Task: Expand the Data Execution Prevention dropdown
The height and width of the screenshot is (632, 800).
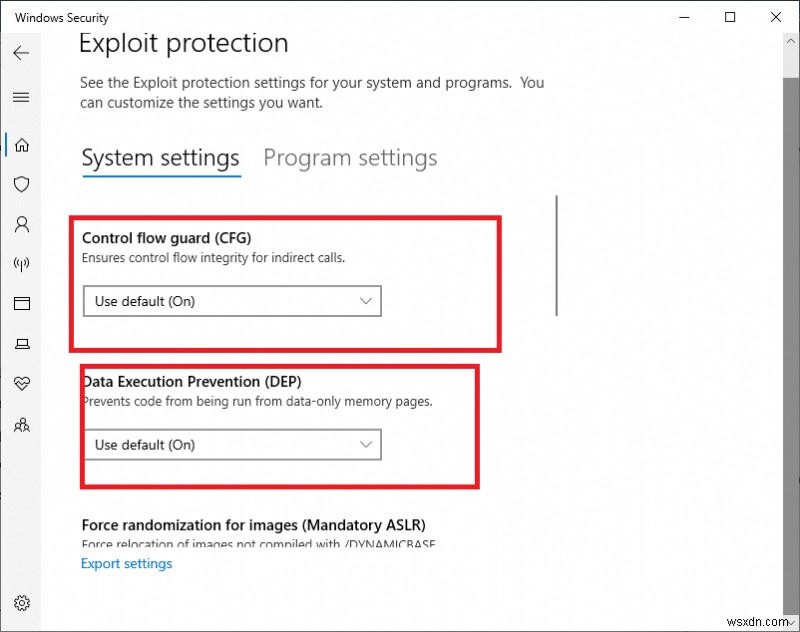Action: (x=232, y=445)
